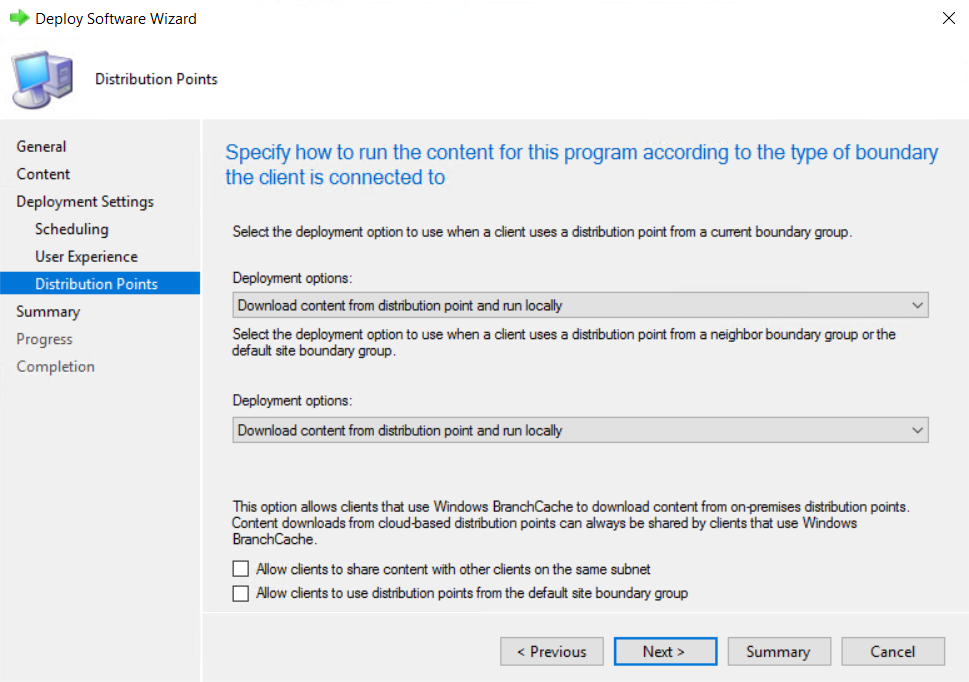Select the Content step in sidebar
Screen dimensions: 969x682
43,174
